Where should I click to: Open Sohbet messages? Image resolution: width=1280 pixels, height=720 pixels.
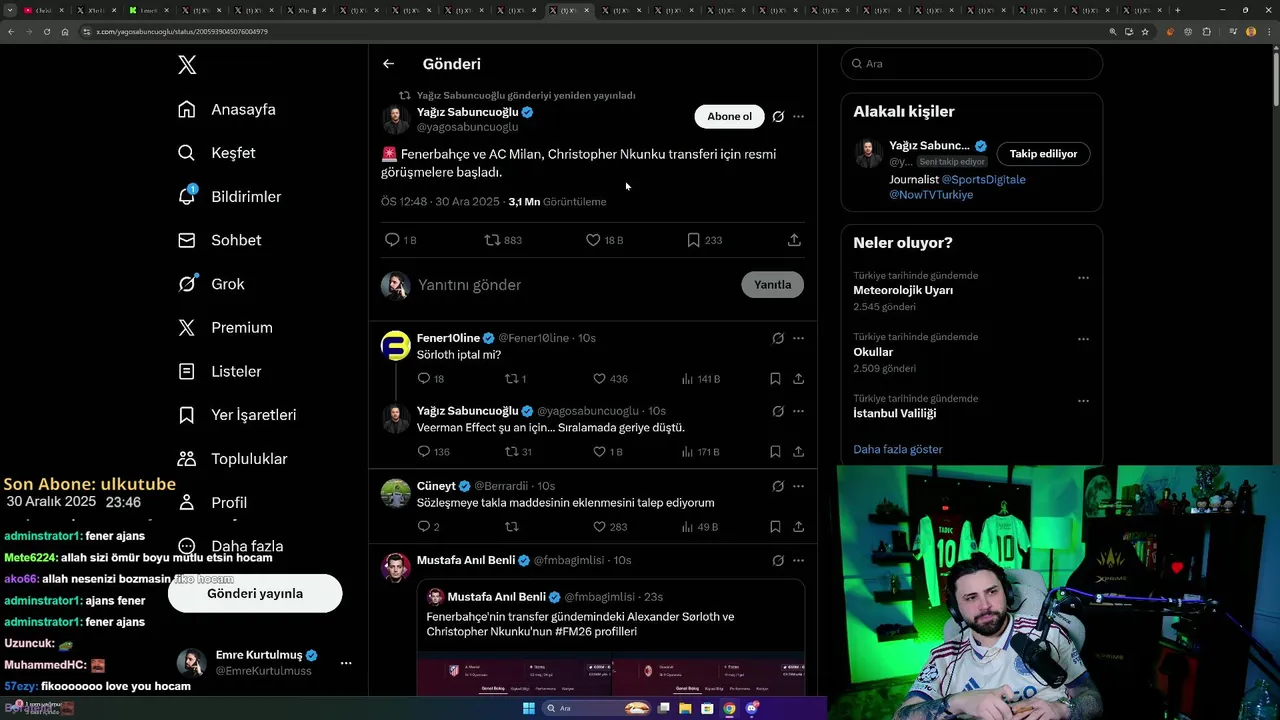pos(220,240)
